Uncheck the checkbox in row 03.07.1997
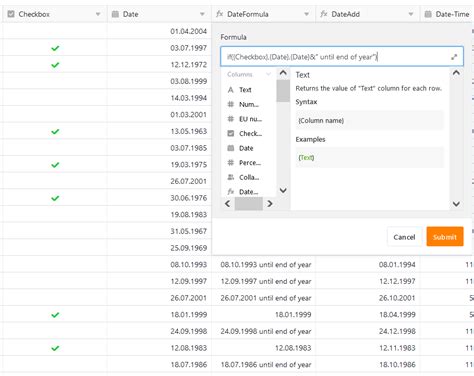Screen dimensions: 474x376 point(55,48)
